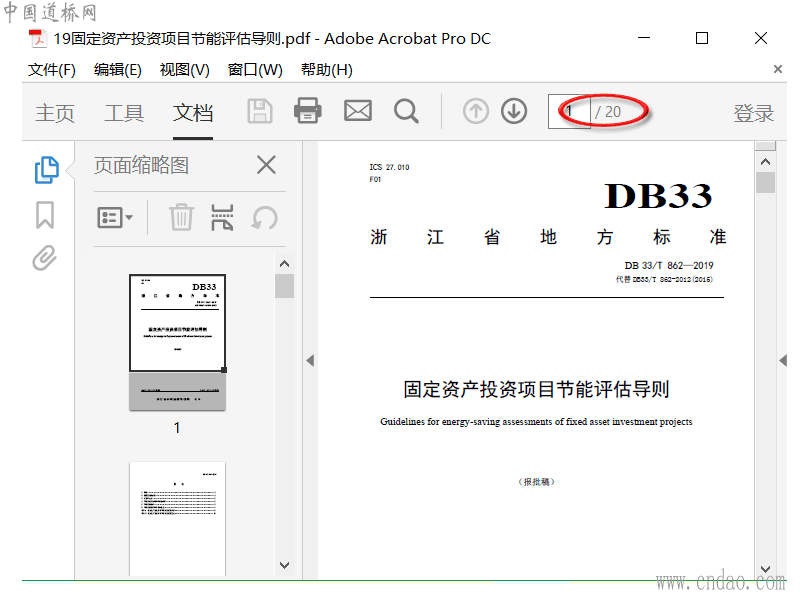
Task: Click the save file icon
Action: pyautogui.click(x=260, y=111)
